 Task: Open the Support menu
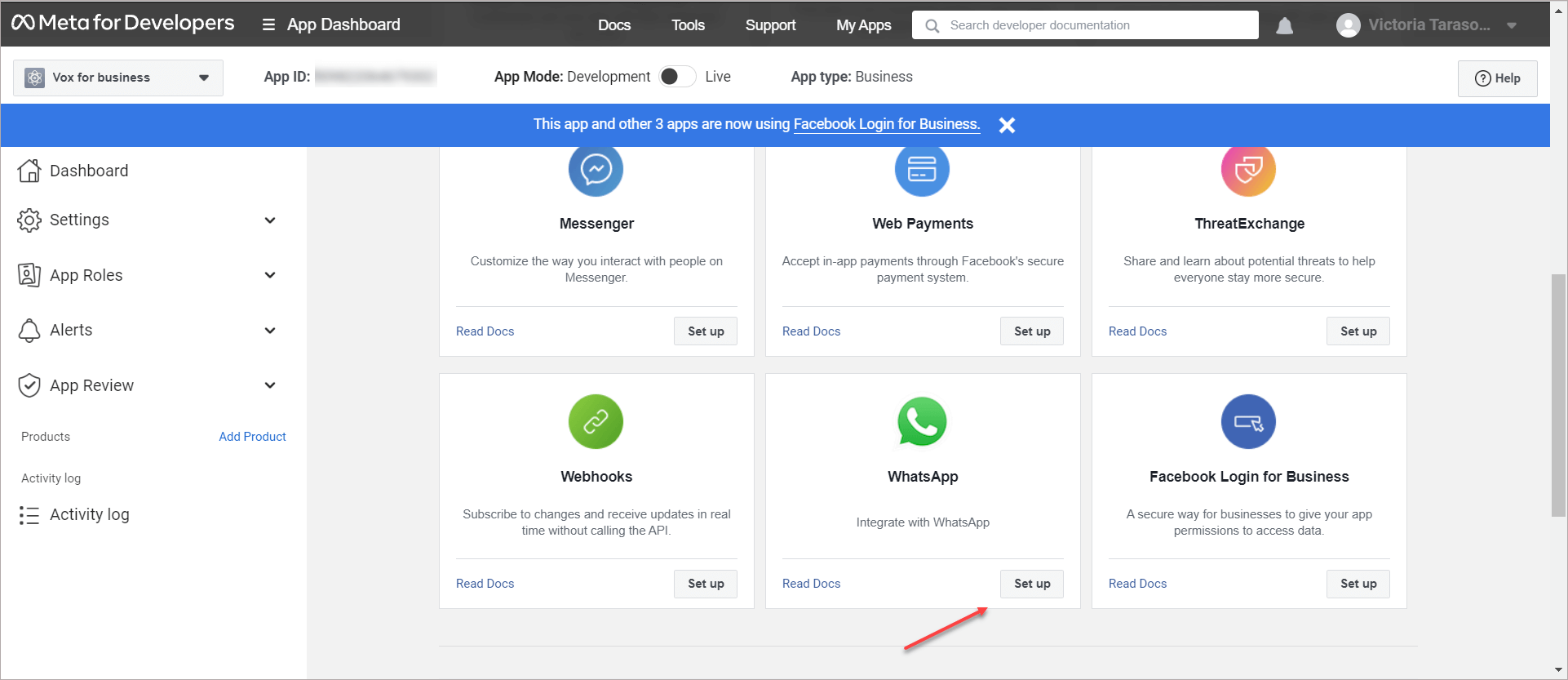pyautogui.click(x=770, y=25)
